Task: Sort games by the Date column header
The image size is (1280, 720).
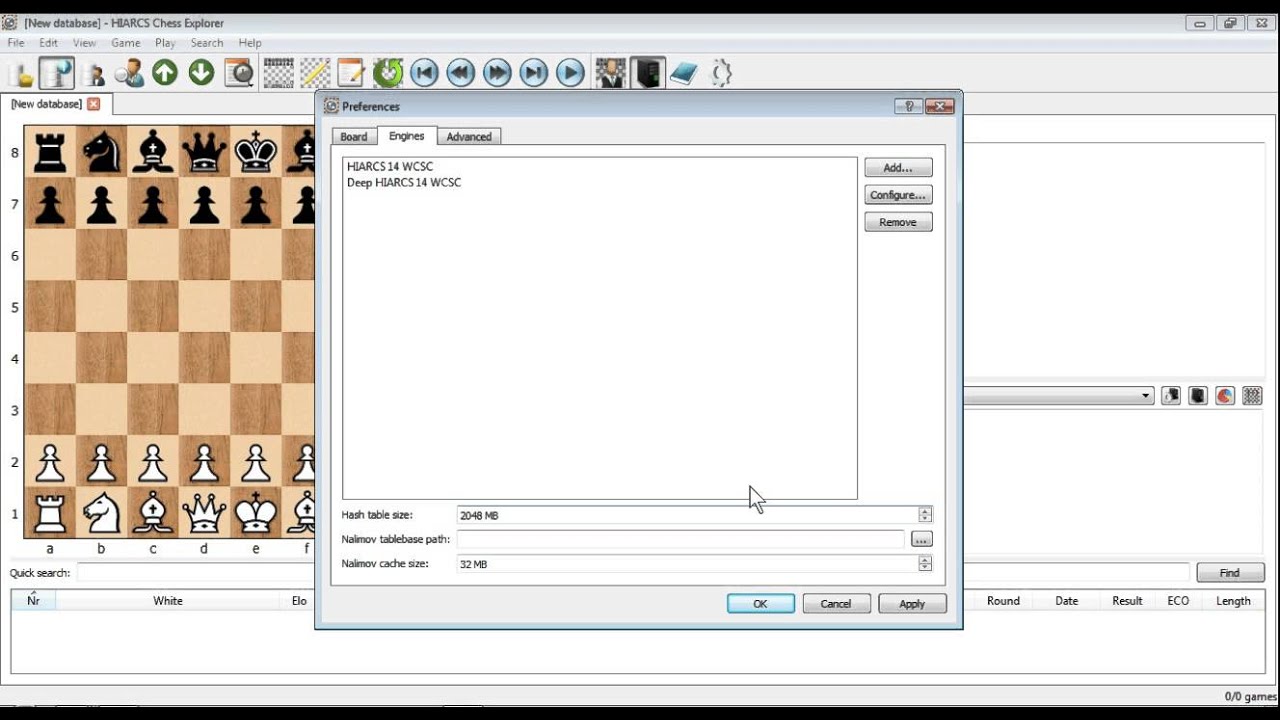Action: (x=1067, y=601)
